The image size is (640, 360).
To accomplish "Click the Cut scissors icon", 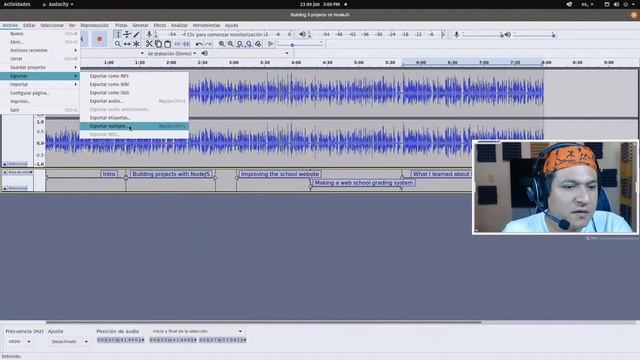I will click(x=149, y=44).
